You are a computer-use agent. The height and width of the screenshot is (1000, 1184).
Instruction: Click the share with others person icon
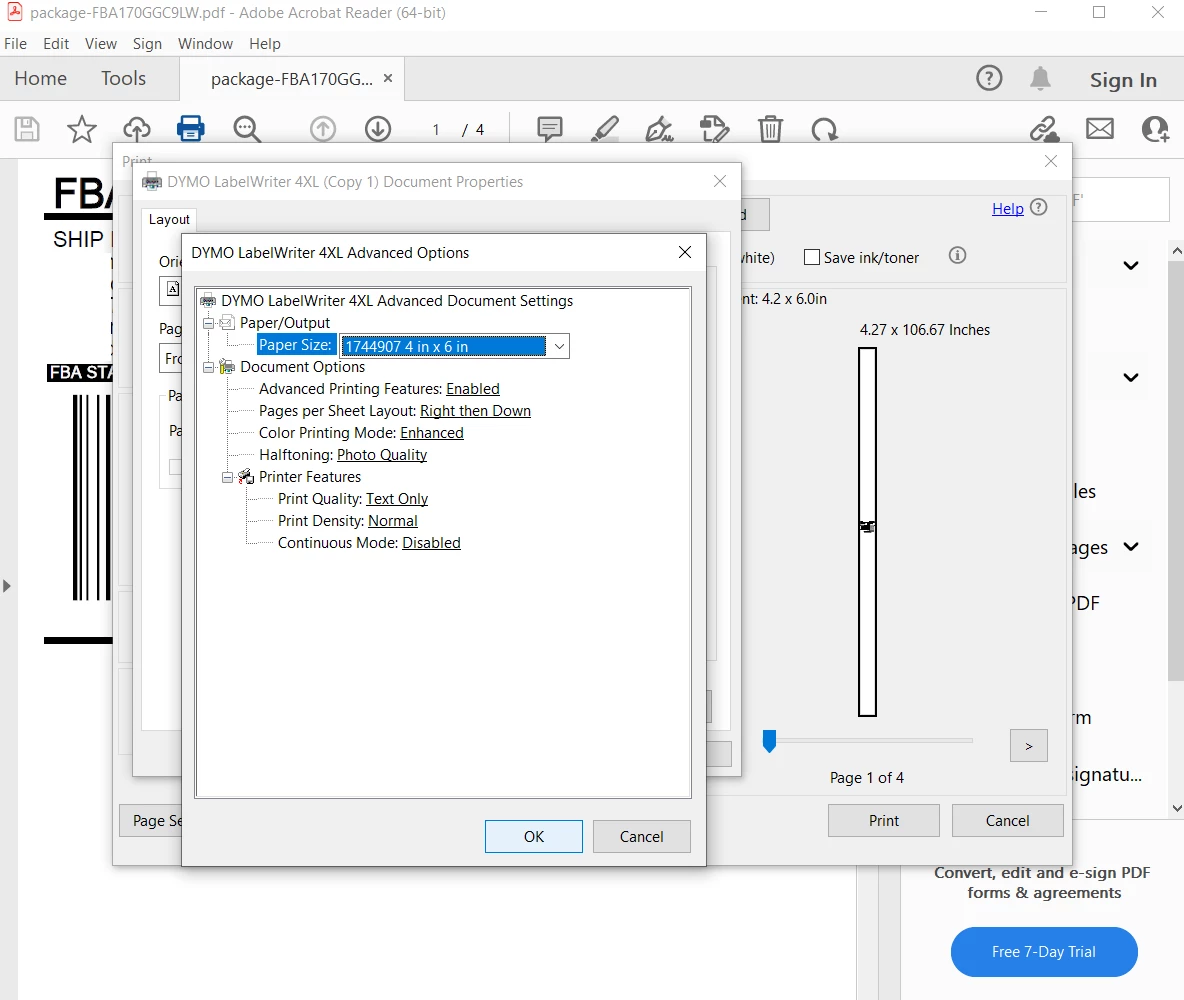(1155, 129)
